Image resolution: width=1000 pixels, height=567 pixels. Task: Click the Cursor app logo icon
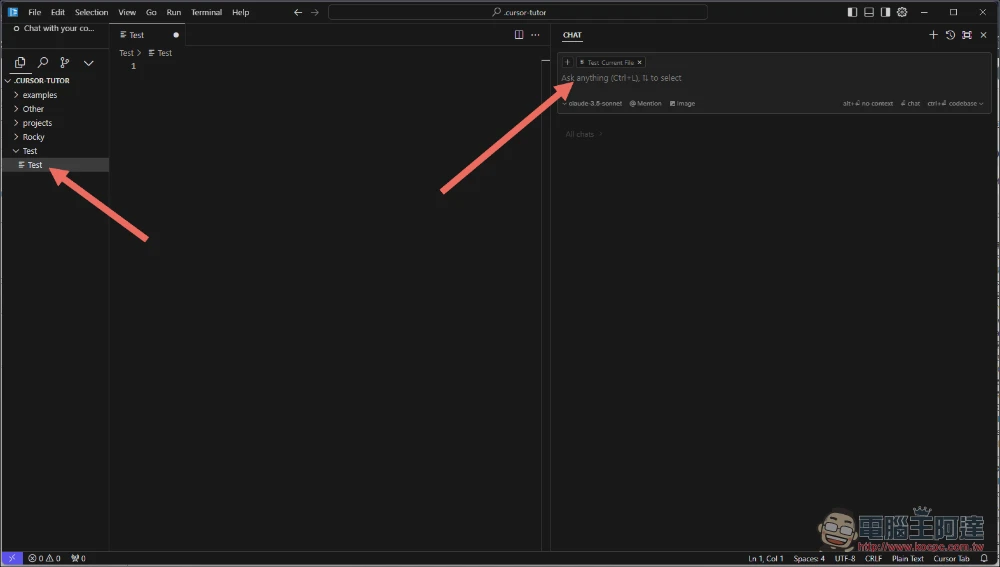tap(13, 12)
